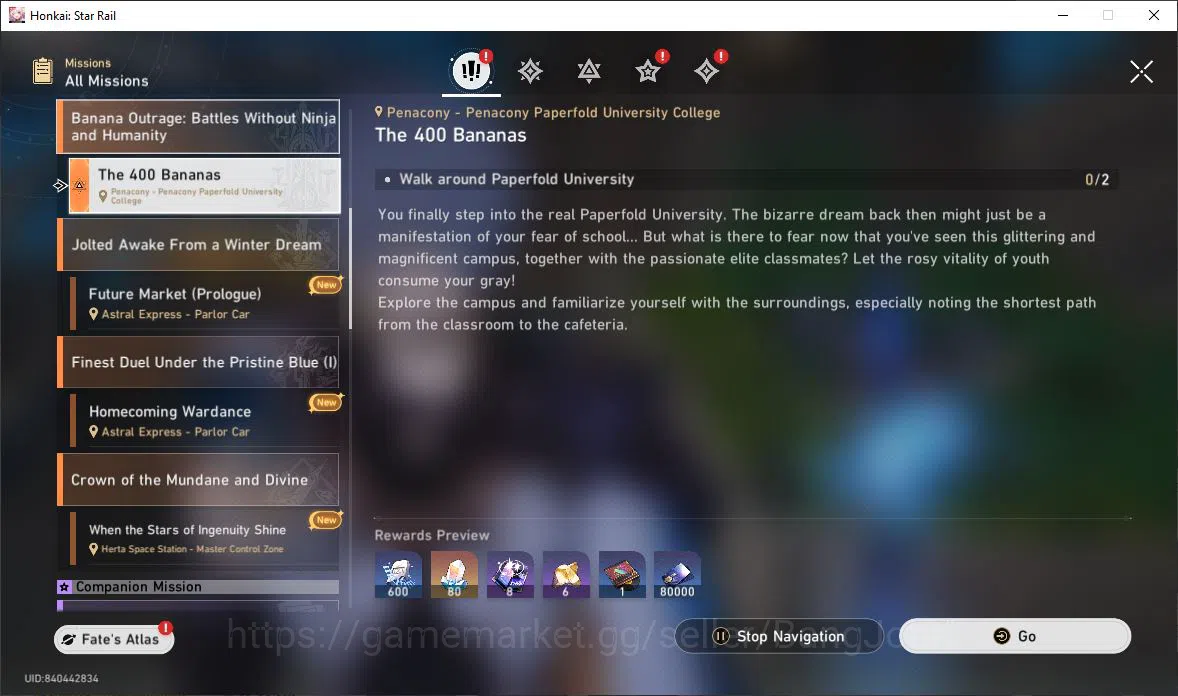
Task: Select the All Missions filter tab icon
Action: [x=471, y=71]
